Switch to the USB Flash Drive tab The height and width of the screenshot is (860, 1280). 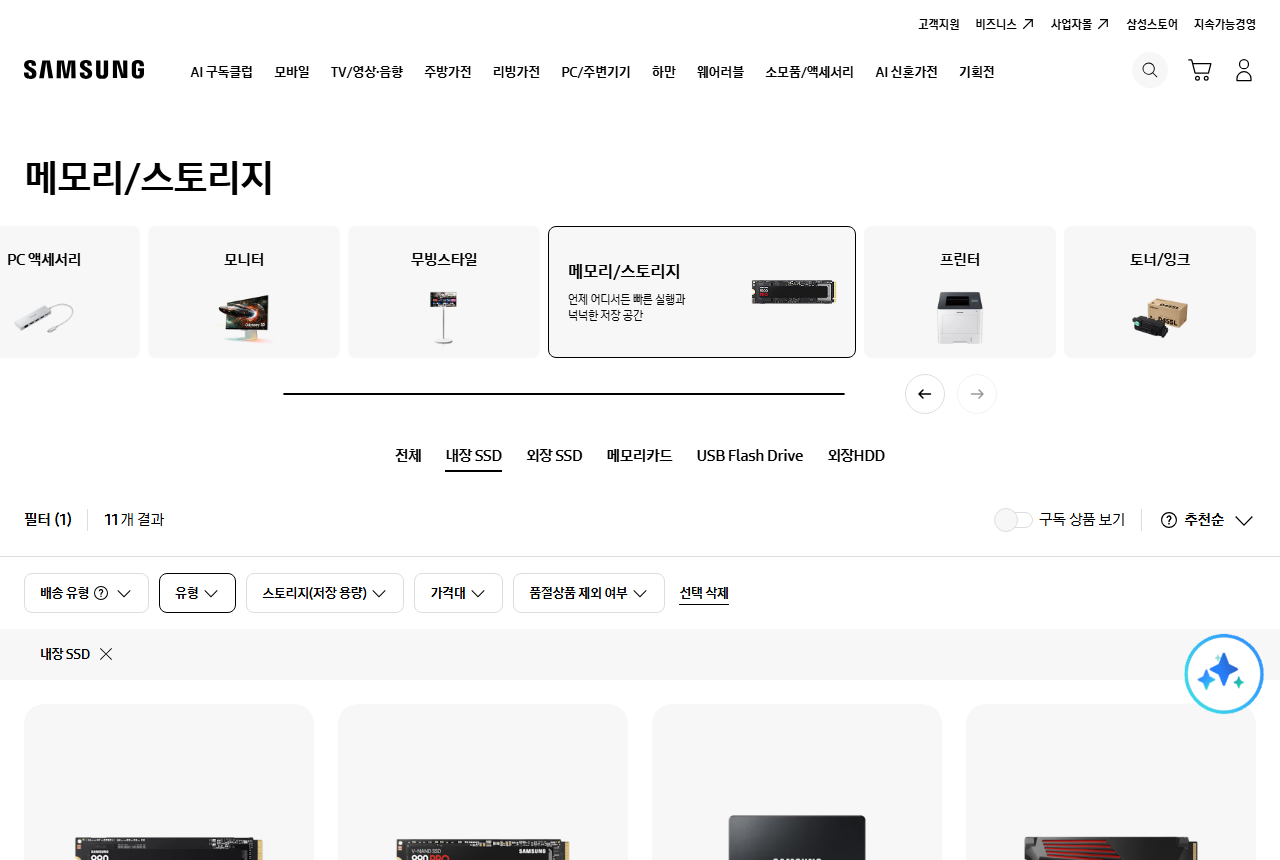coord(750,456)
